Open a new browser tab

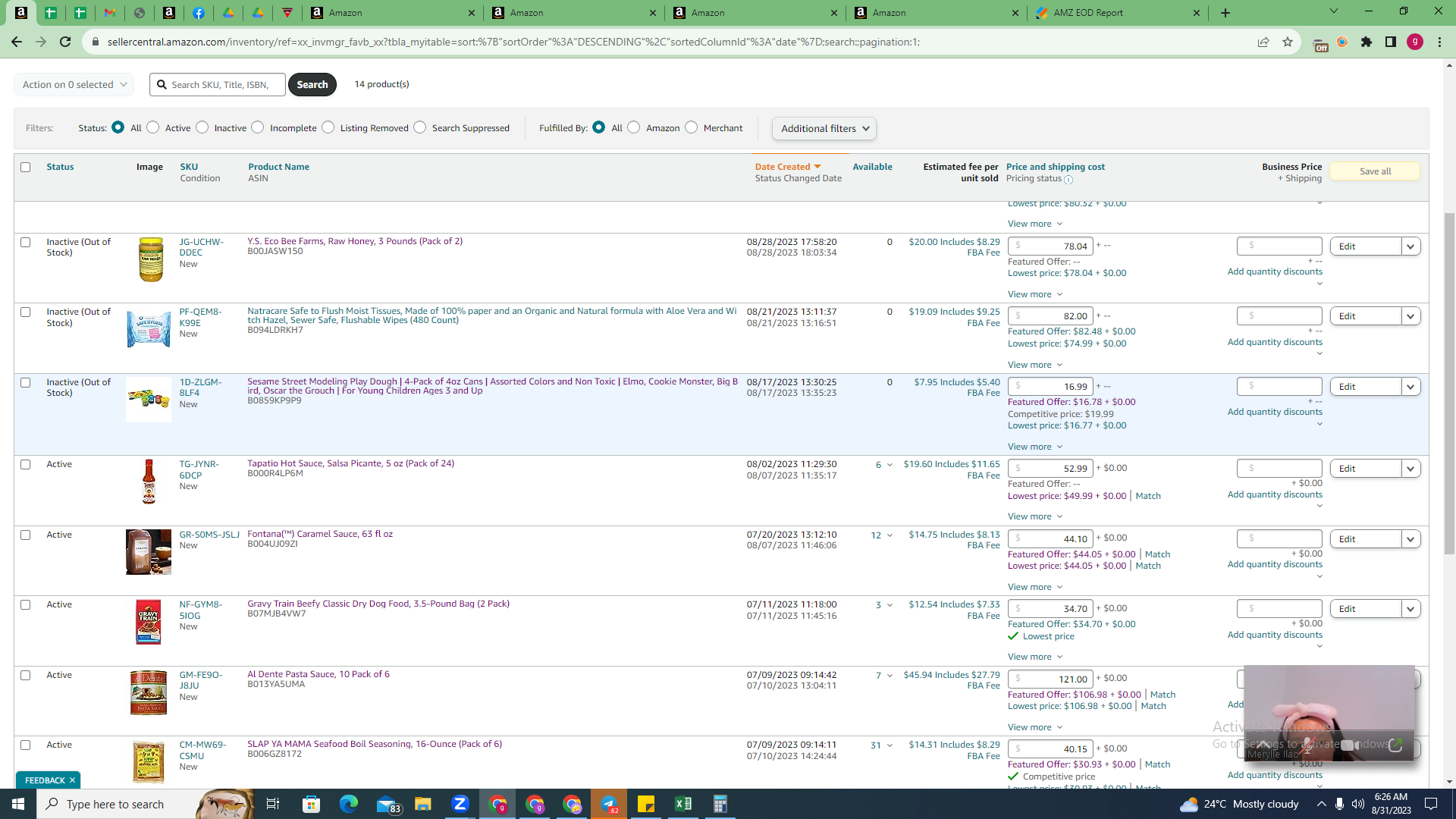(x=1225, y=13)
